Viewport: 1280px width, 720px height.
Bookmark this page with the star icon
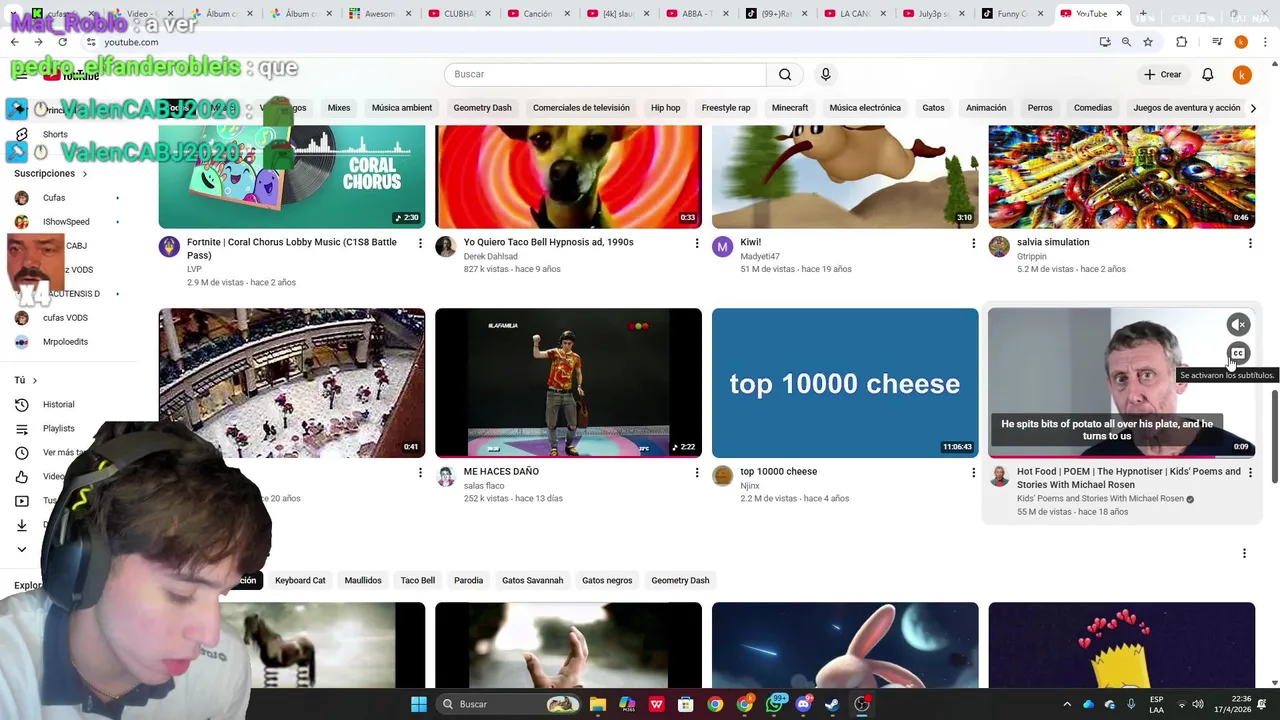pyautogui.click(x=1148, y=42)
